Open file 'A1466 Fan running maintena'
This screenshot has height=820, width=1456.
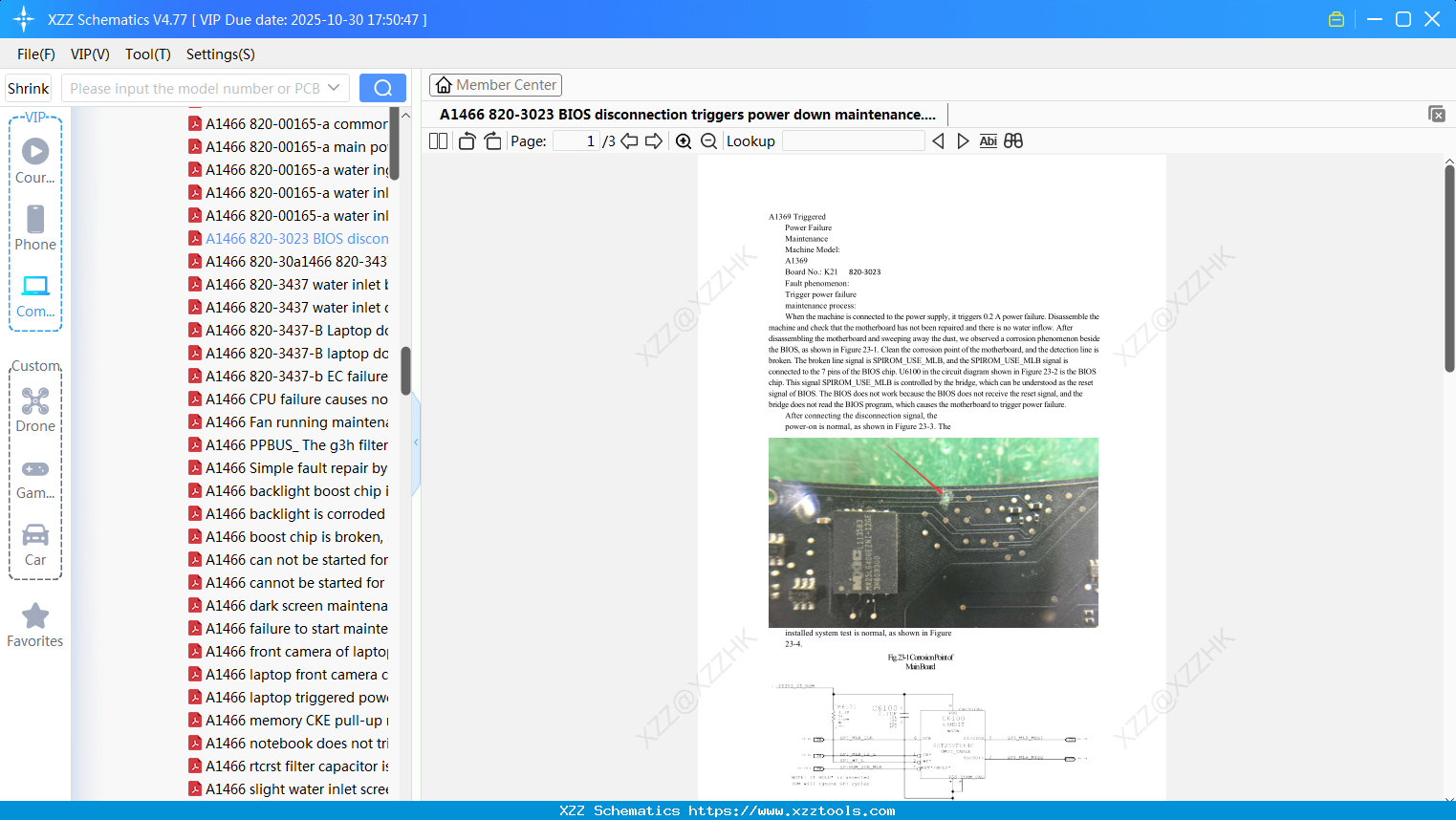[x=288, y=422]
